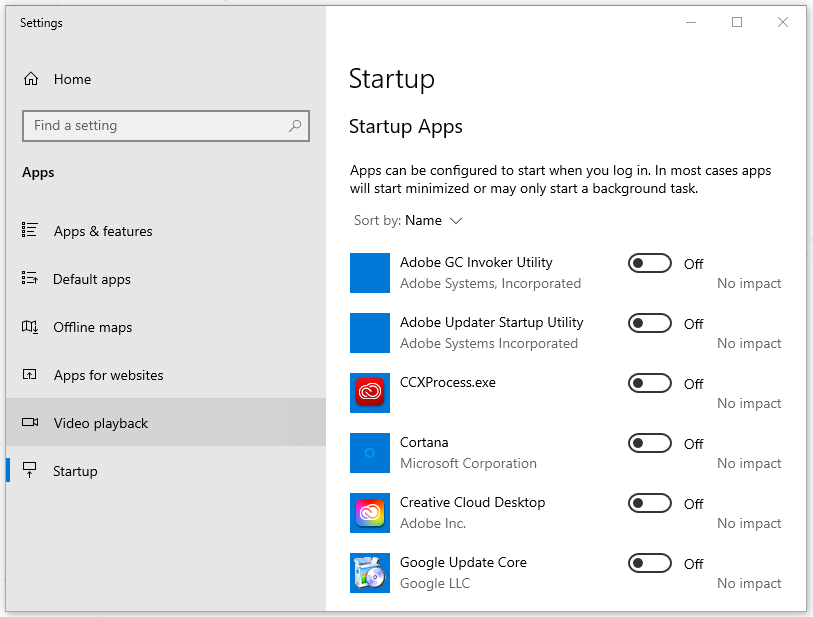The height and width of the screenshot is (617, 813).
Task: Click the Google Update Core installer icon
Action: [x=370, y=573]
